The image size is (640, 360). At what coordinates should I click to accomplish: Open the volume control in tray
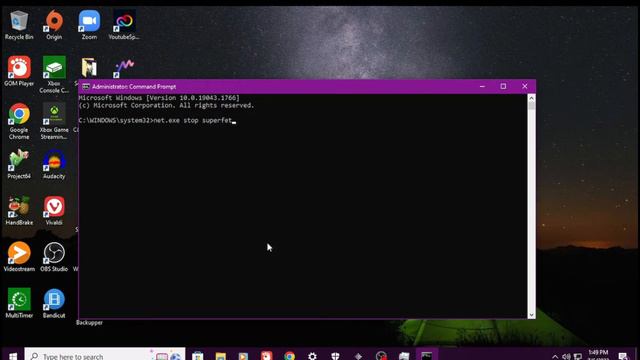tap(566, 357)
